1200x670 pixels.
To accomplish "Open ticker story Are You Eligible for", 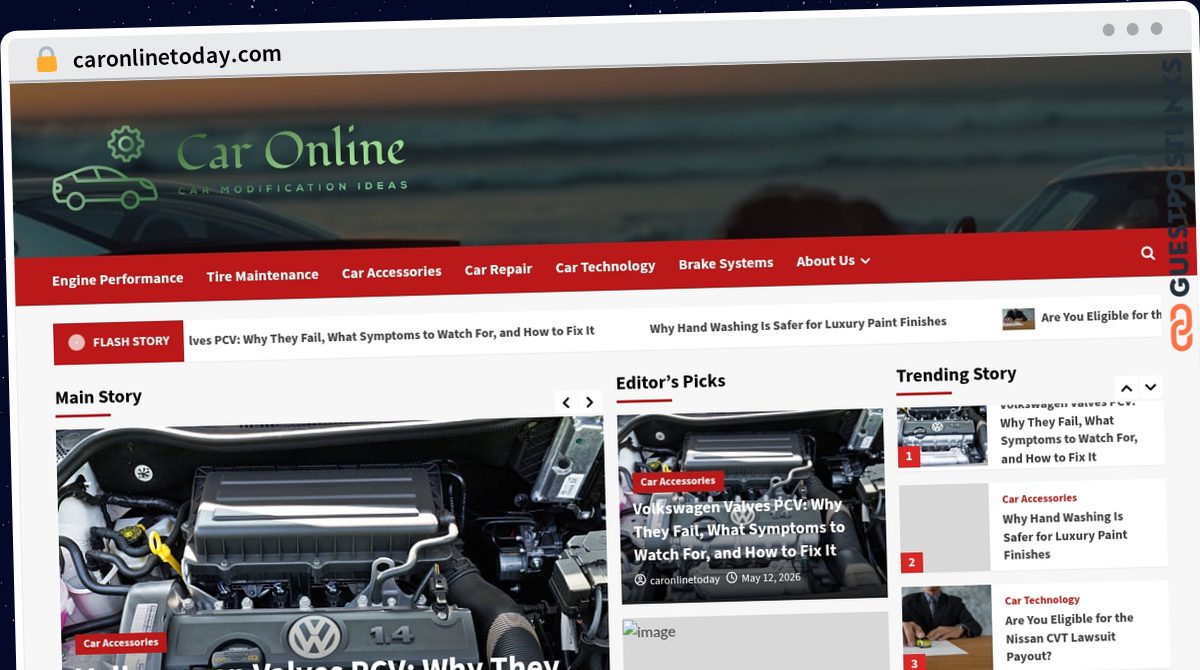I will 1102,316.
